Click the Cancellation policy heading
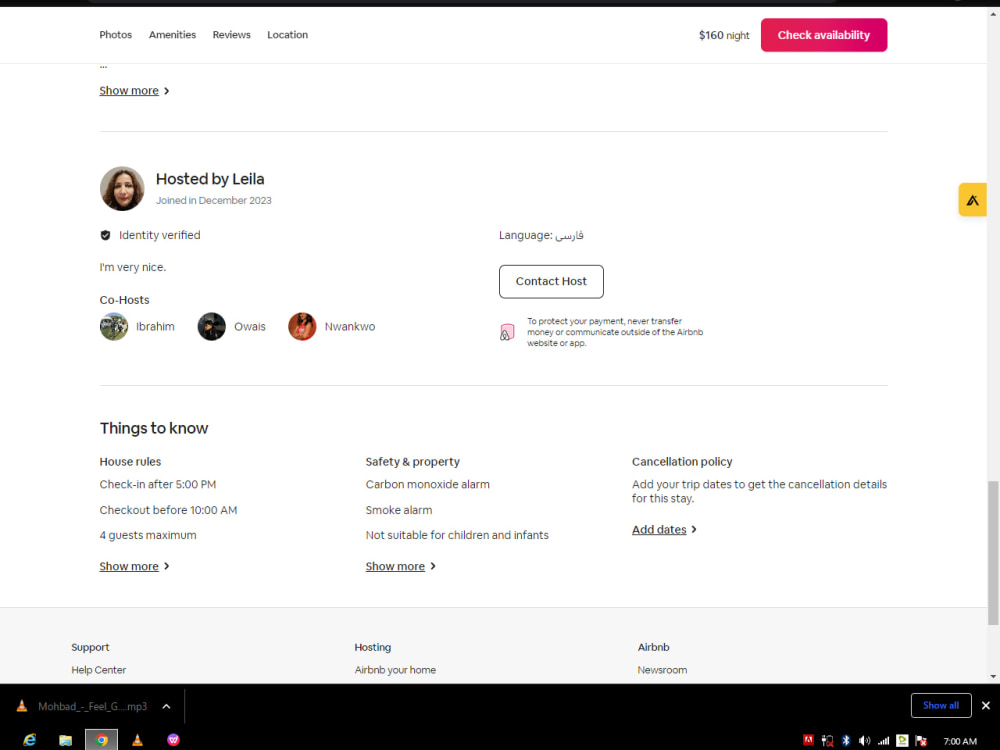The height and width of the screenshot is (750, 1000). coord(682,462)
